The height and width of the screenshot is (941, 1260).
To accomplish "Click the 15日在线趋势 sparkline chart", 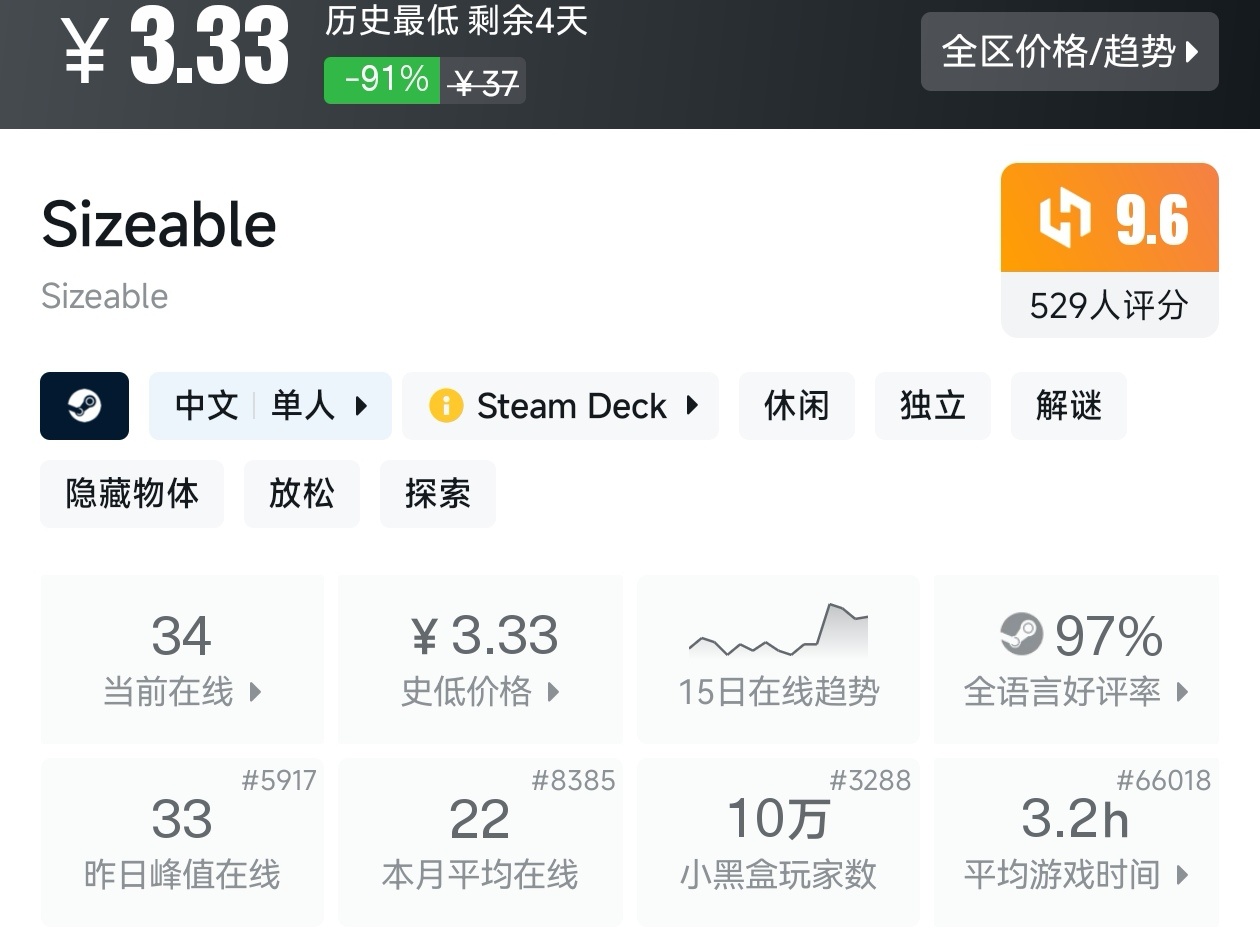I will pos(778,632).
